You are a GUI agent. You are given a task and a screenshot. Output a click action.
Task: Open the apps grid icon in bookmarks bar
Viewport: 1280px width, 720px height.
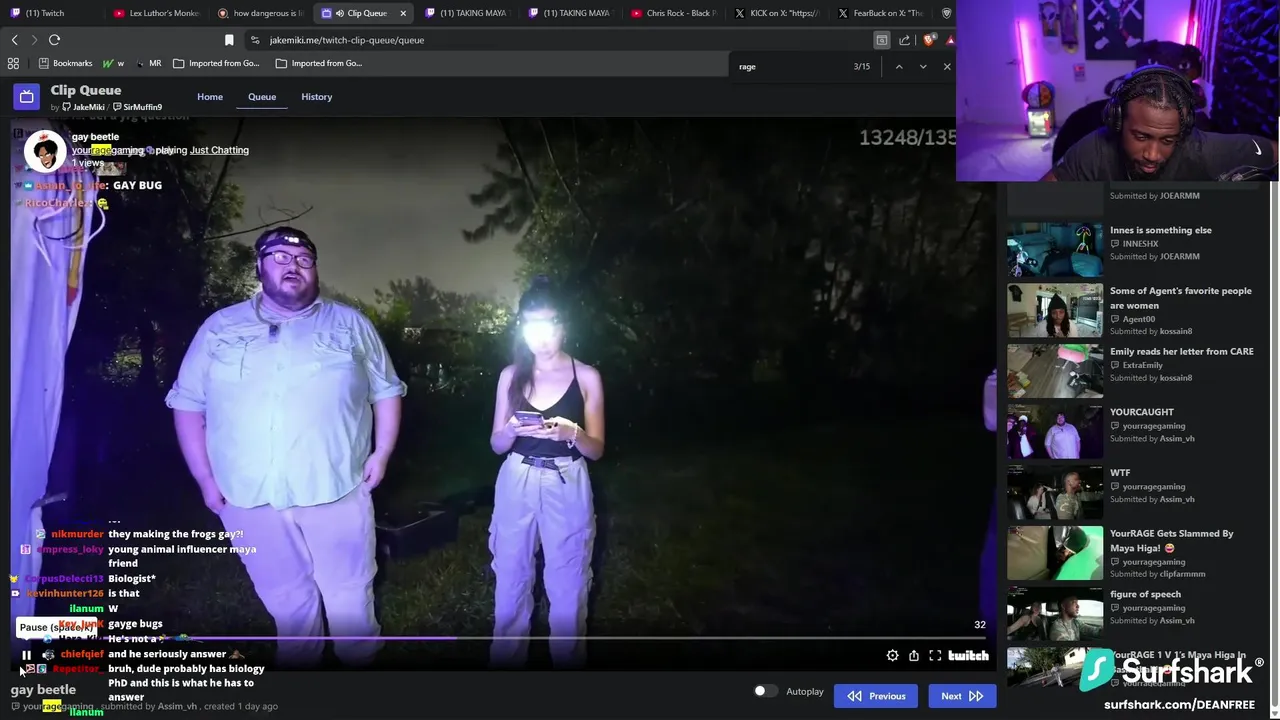coord(13,63)
